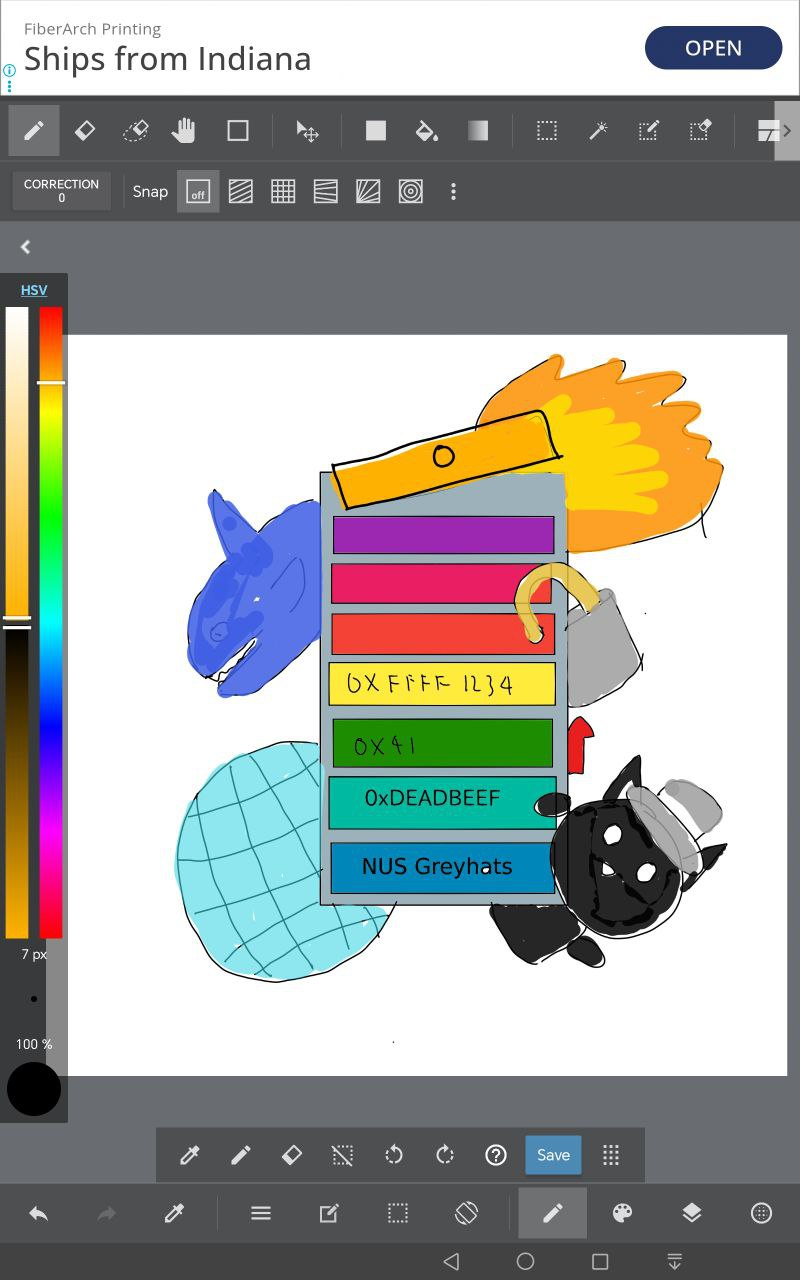Select the Shape rectangle outline tool
The height and width of the screenshot is (1280, 800).
(237, 131)
